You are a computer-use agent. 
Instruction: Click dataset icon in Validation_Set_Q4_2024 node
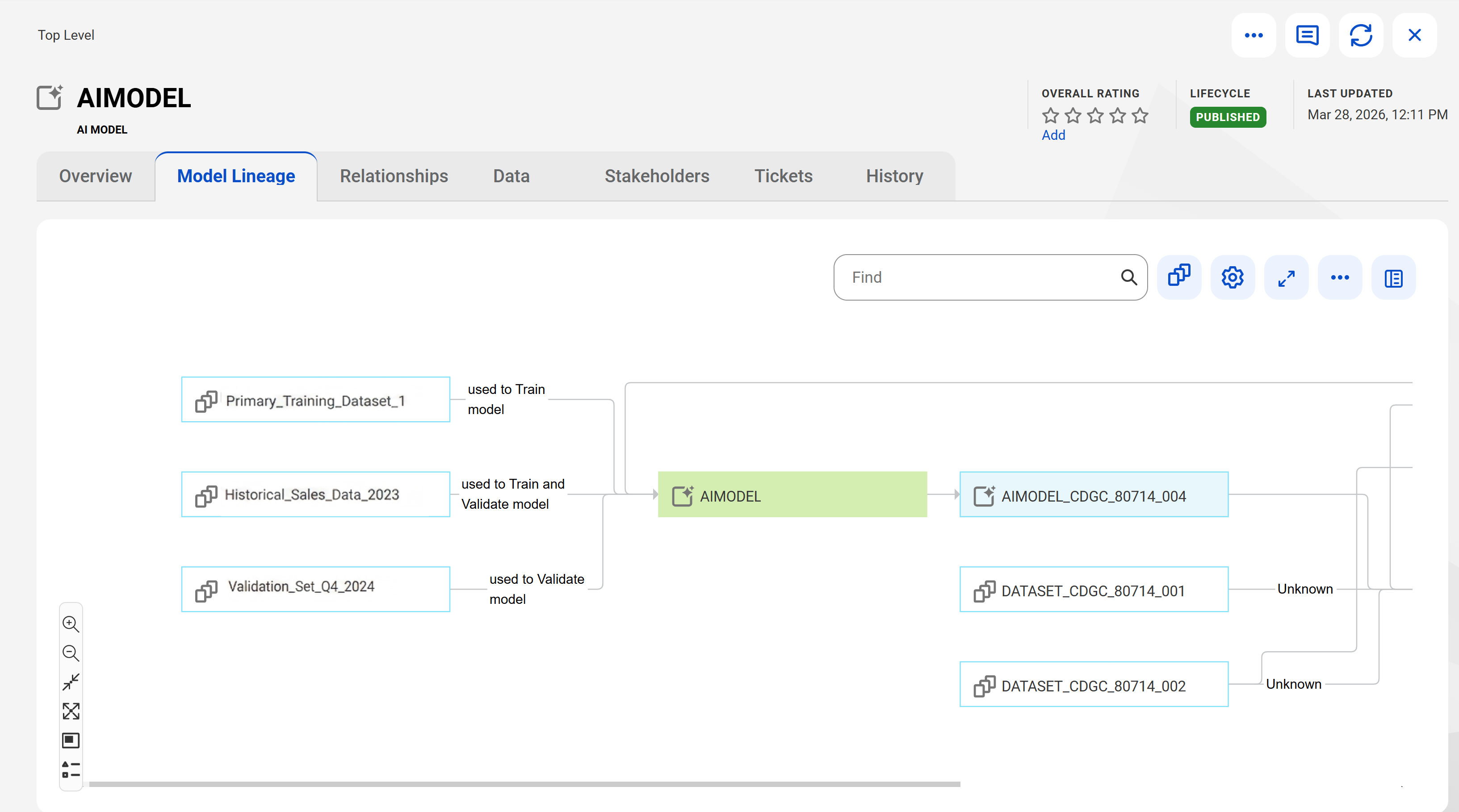(206, 590)
